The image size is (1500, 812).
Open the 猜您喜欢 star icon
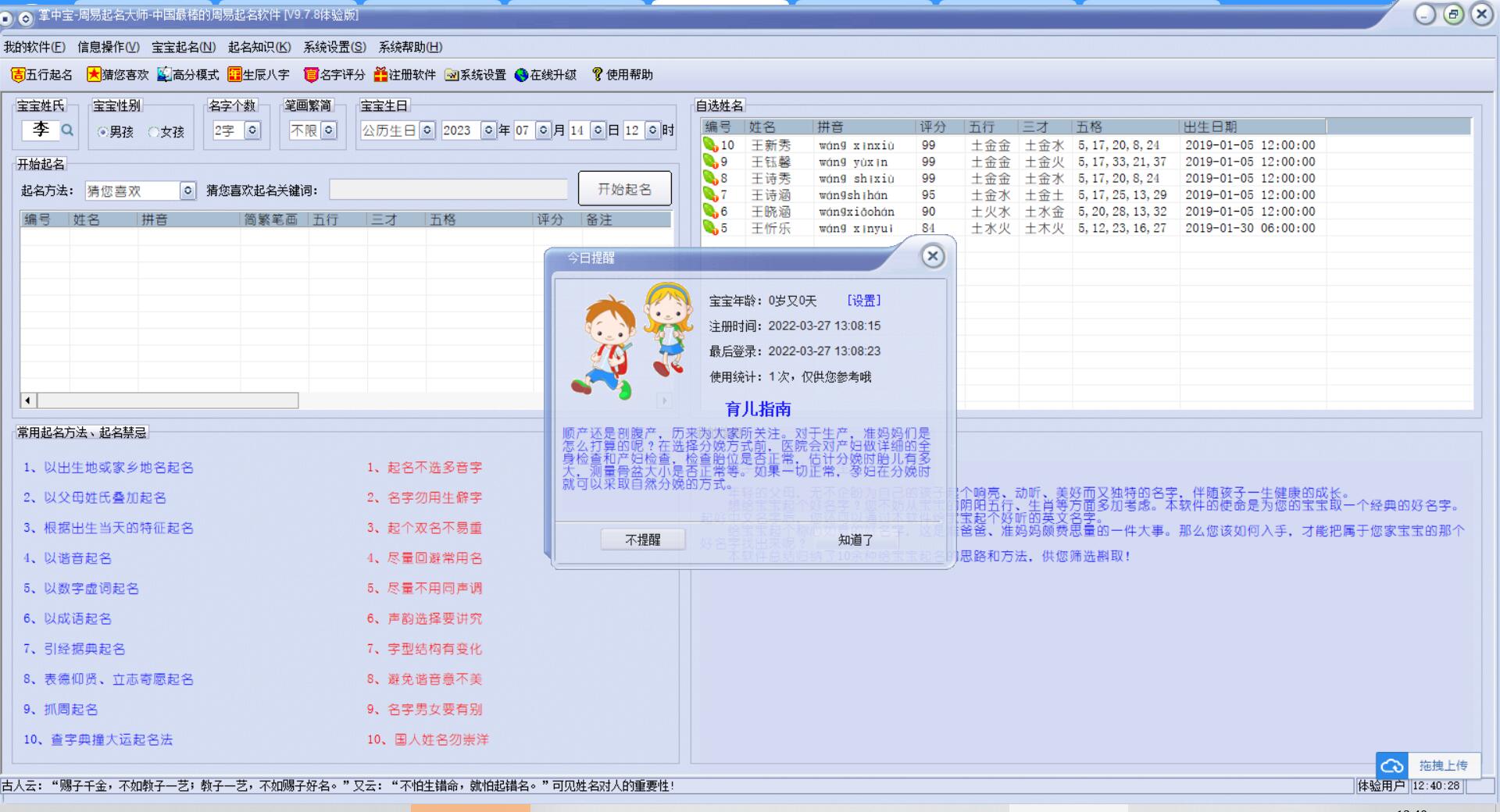click(x=94, y=75)
